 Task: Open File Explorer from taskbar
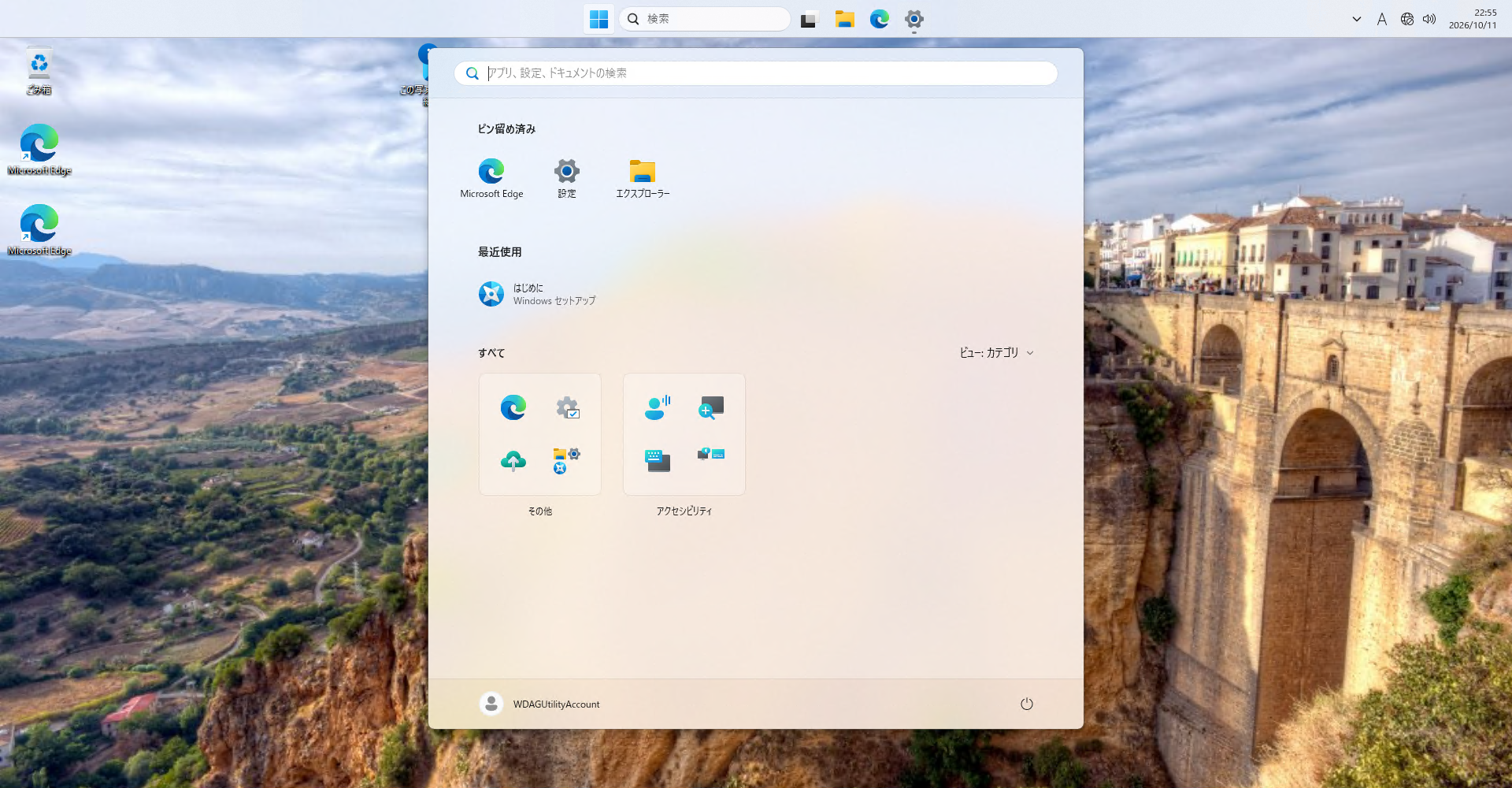(845, 19)
